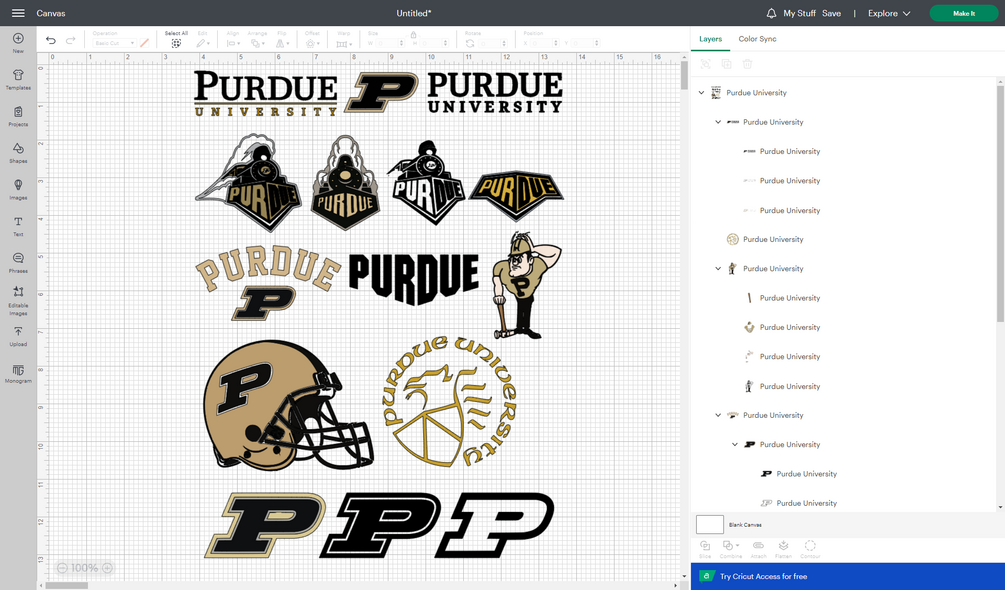Open Editable Images in sidebar
This screenshot has height=590, width=1005.
click(18, 300)
